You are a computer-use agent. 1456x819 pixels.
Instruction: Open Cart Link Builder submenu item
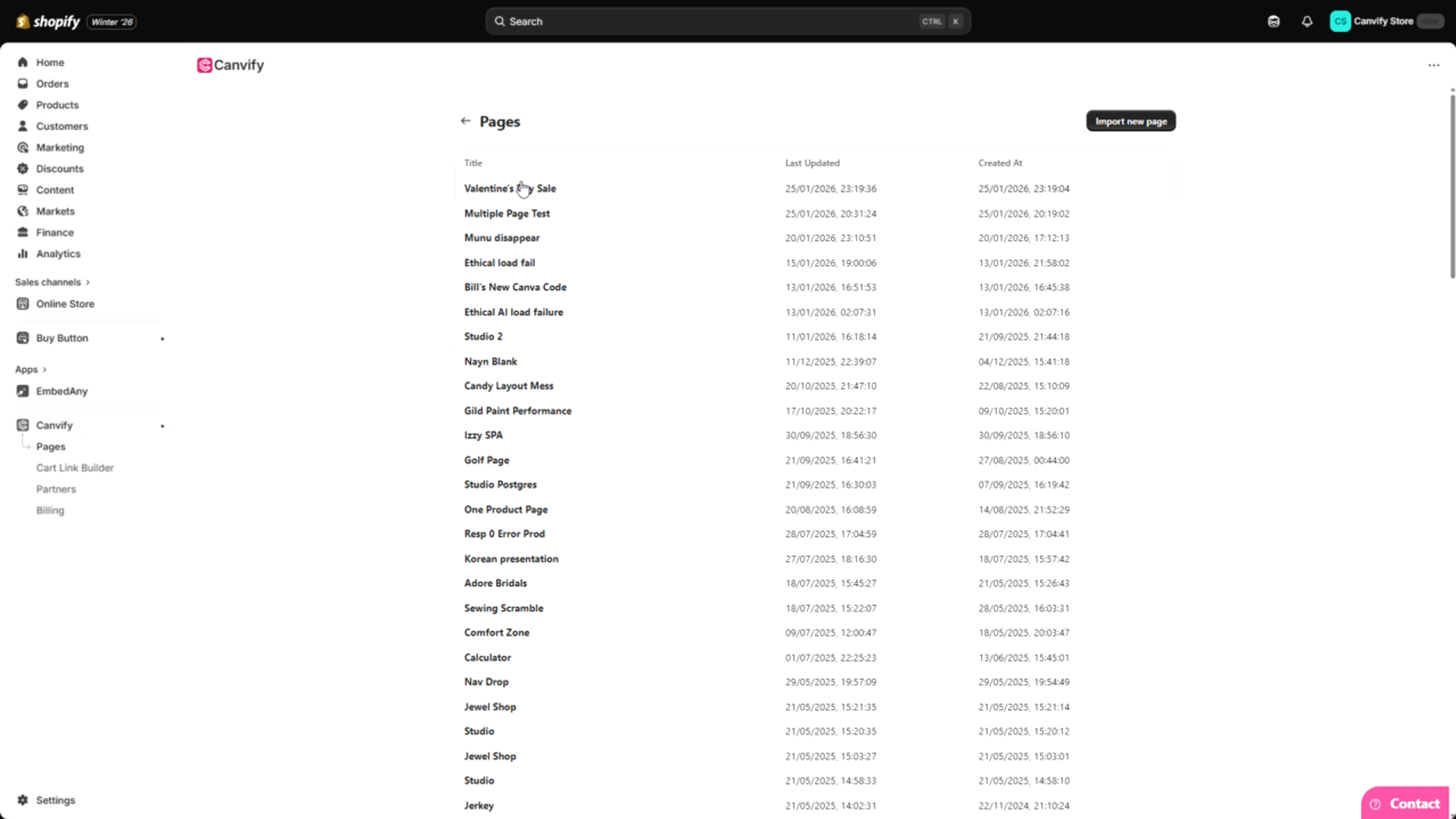[x=74, y=468]
